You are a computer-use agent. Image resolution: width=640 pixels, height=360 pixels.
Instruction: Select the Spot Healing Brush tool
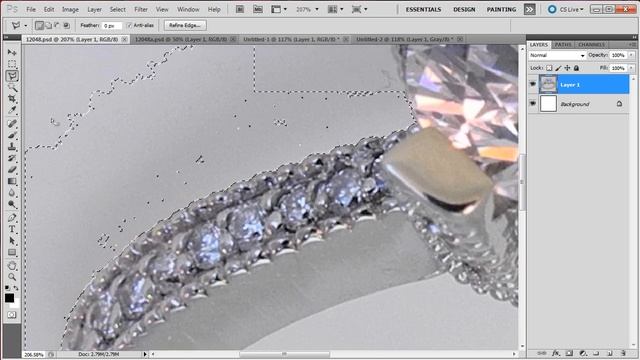(x=12, y=124)
